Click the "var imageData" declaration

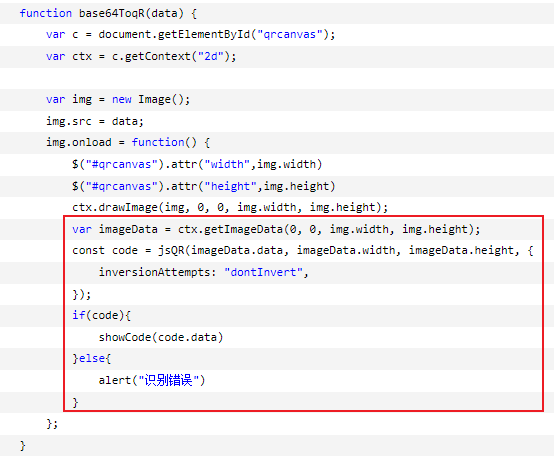point(115,229)
